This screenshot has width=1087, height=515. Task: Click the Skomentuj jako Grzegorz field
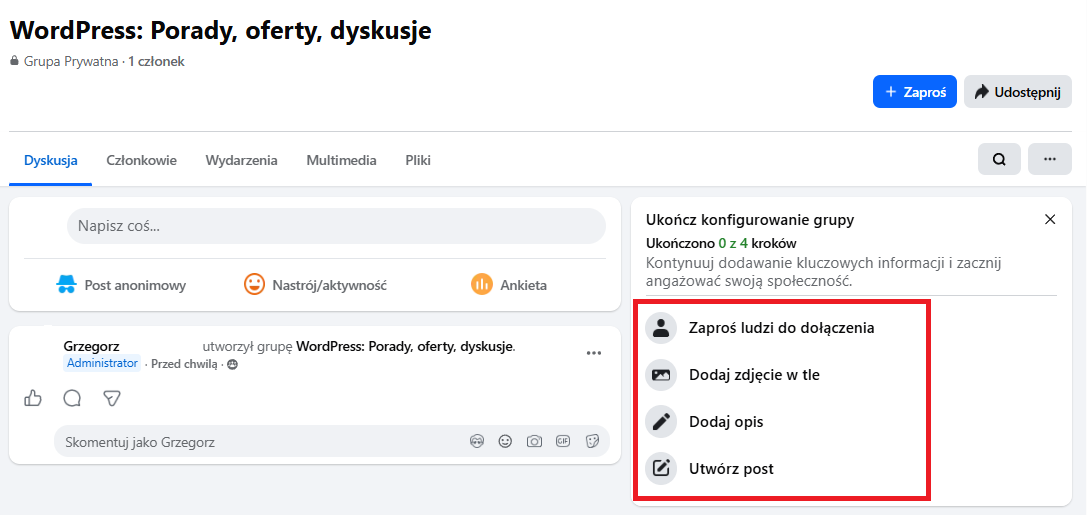(332, 442)
